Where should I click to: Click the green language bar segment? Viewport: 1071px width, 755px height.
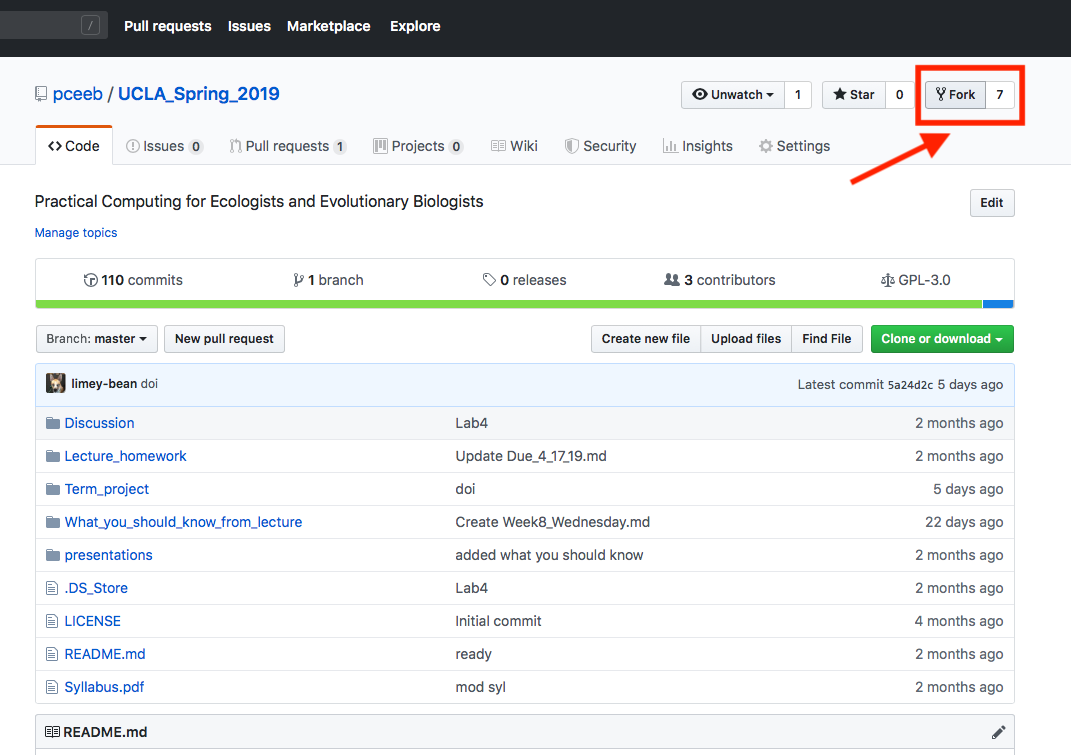pyautogui.click(x=509, y=304)
